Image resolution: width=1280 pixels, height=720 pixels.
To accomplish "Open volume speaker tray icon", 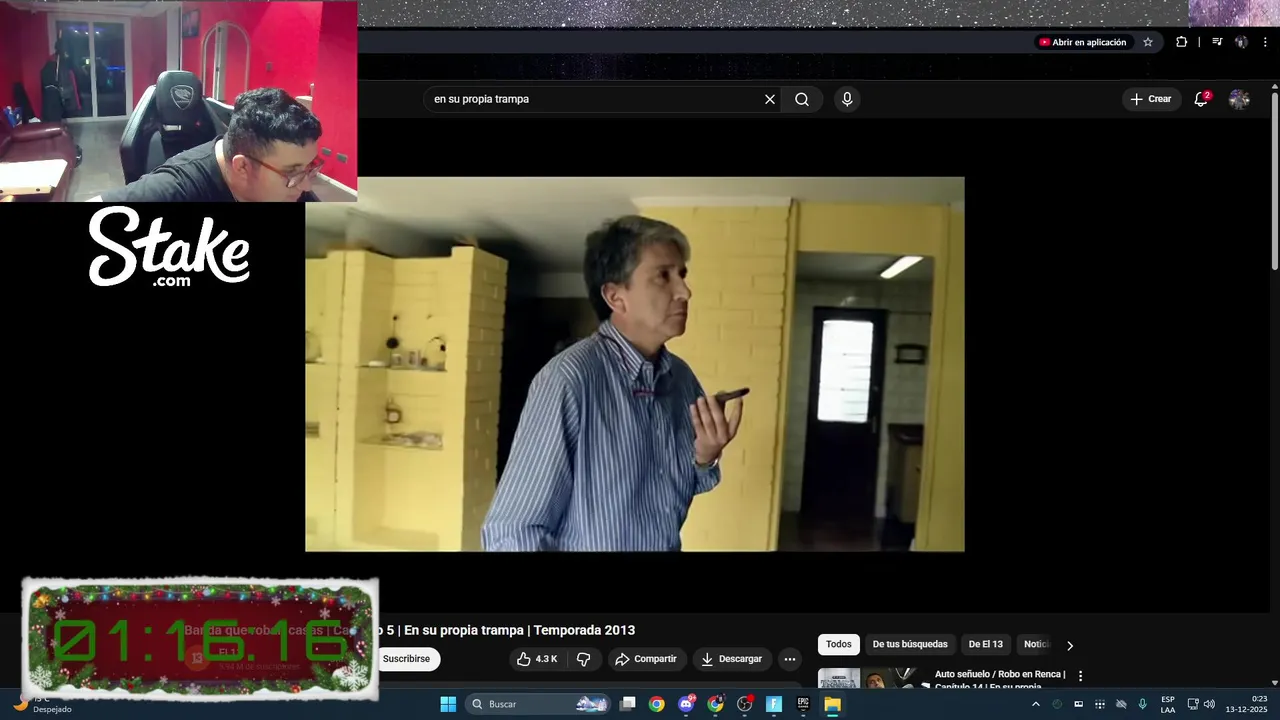I will [1209, 704].
